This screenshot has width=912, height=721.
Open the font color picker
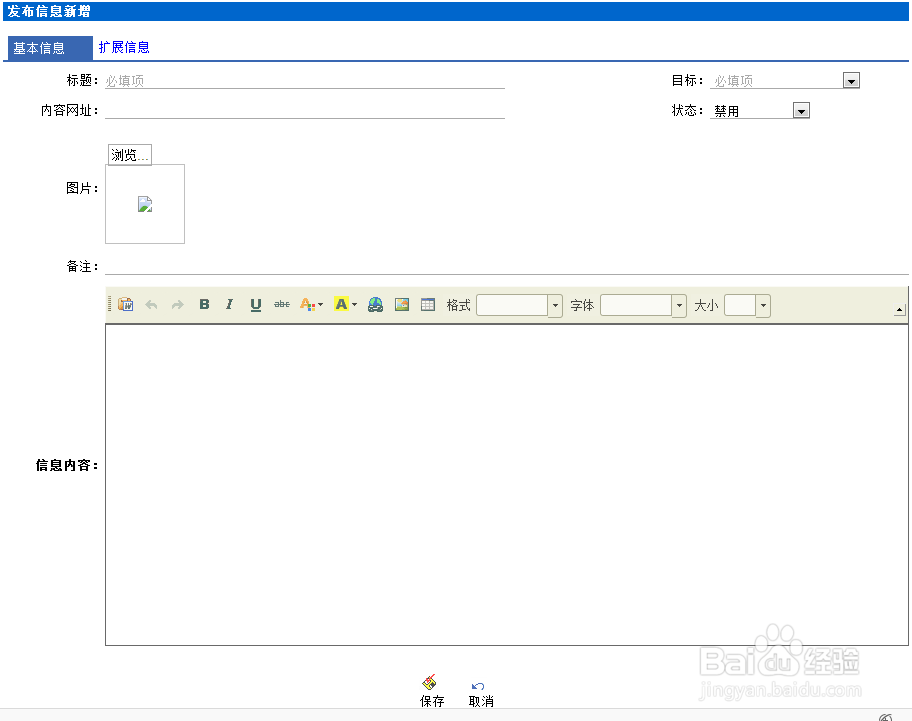[x=311, y=304]
